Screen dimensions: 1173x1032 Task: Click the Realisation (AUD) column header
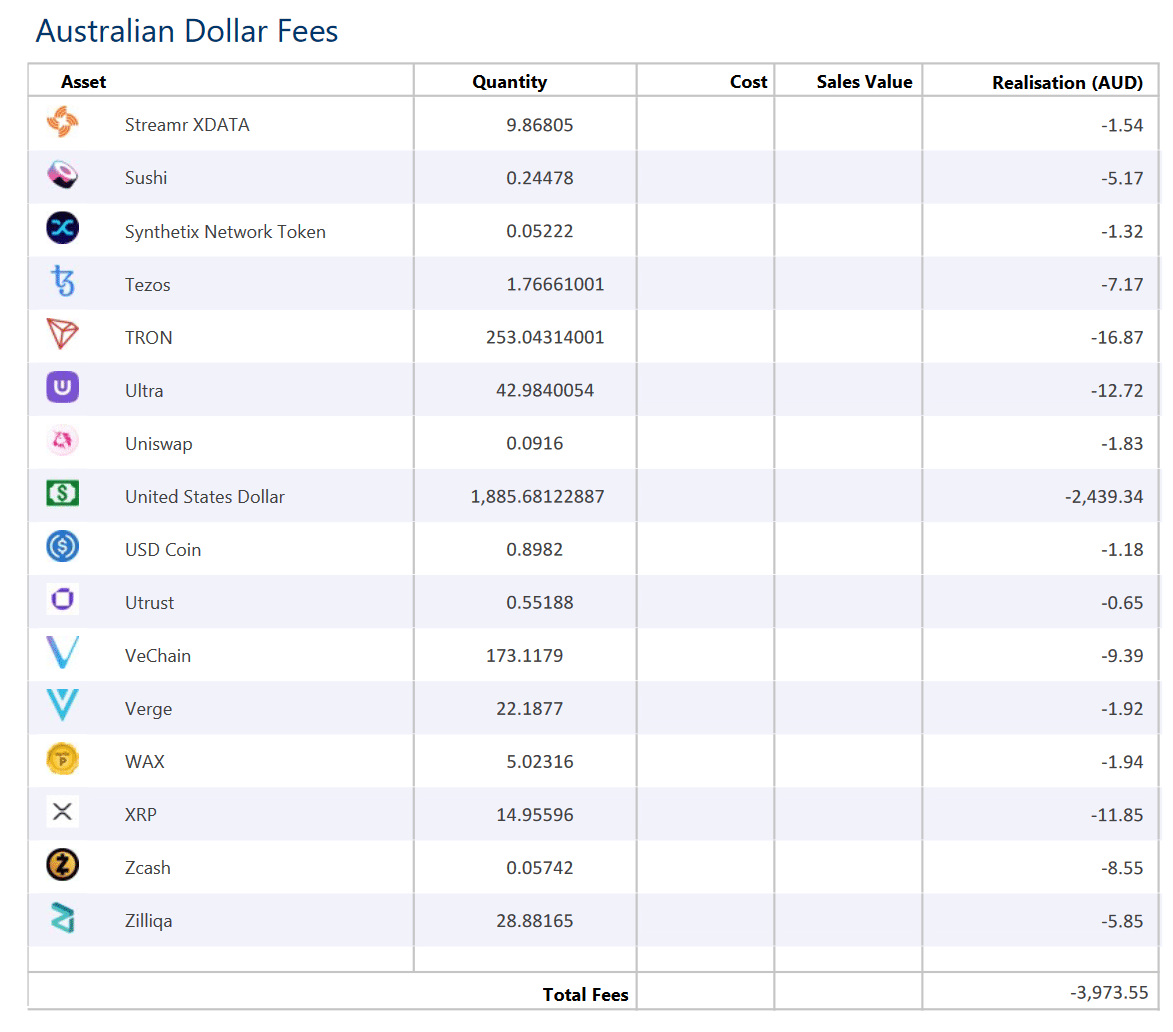point(1068,83)
